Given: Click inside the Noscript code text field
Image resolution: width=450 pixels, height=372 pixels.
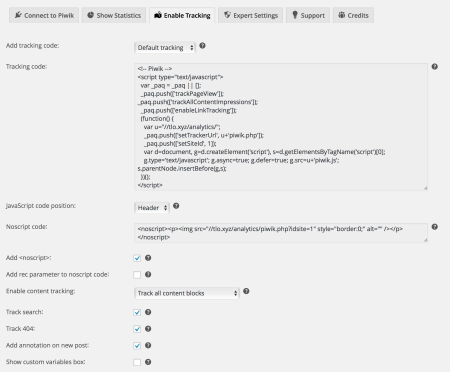Looking at the screenshot, I should (281, 233).
